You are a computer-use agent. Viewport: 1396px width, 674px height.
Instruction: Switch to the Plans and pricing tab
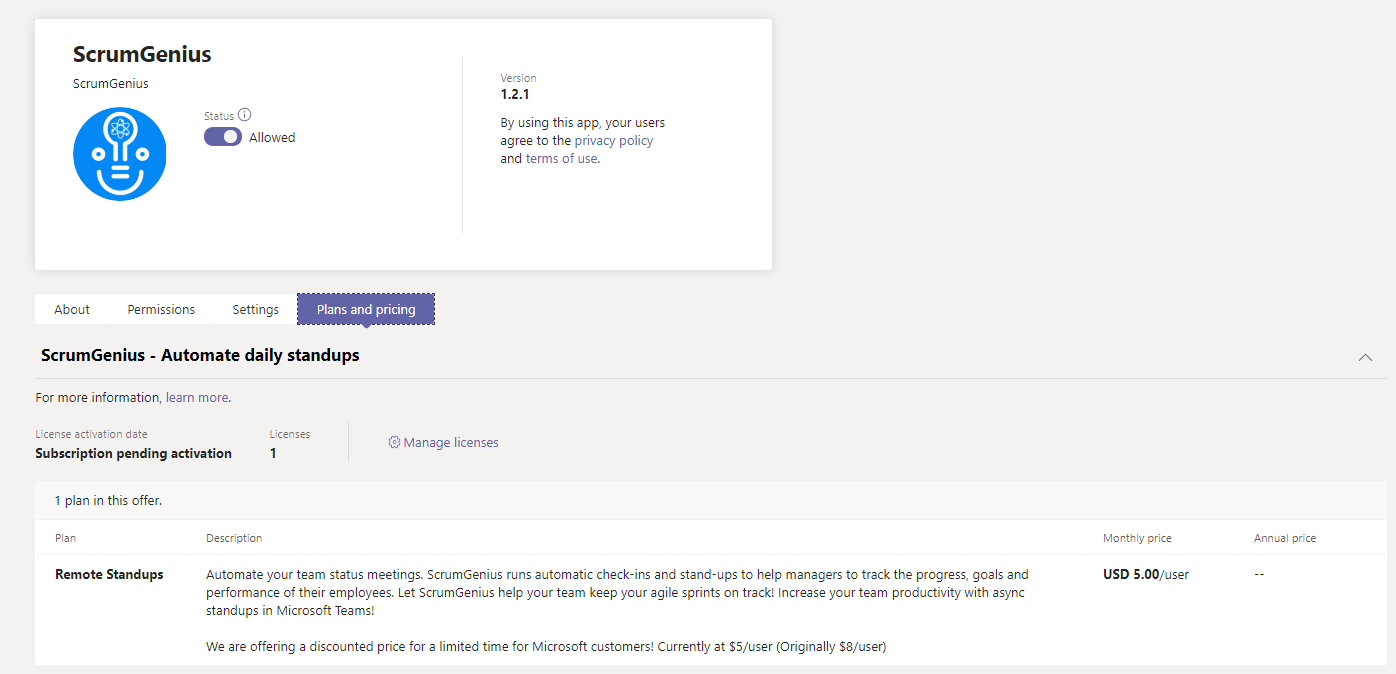tap(365, 309)
